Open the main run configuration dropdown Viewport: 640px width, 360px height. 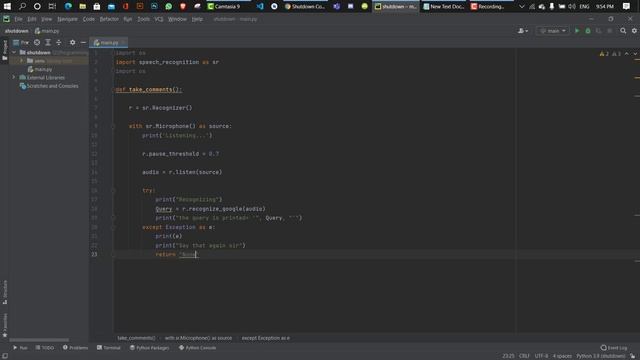click(x=553, y=31)
